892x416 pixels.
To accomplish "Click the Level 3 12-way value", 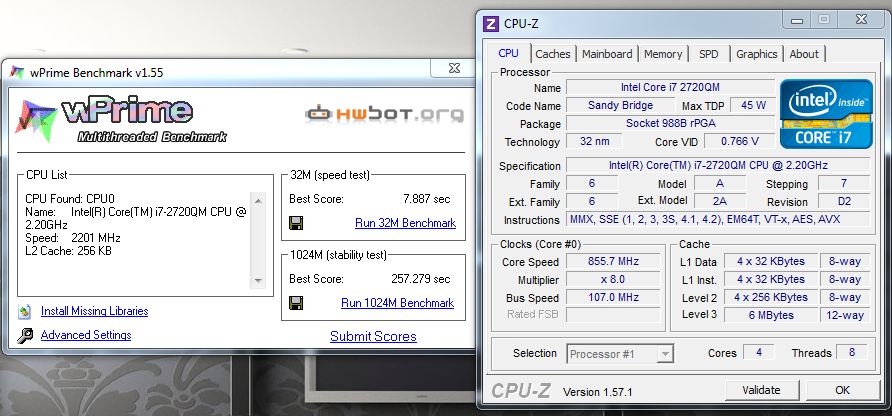I will [x=845, y=315].
